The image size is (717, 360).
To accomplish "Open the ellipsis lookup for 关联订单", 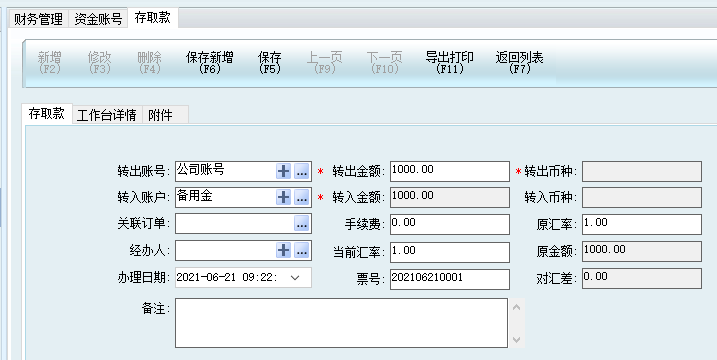I will pos(301,224).
